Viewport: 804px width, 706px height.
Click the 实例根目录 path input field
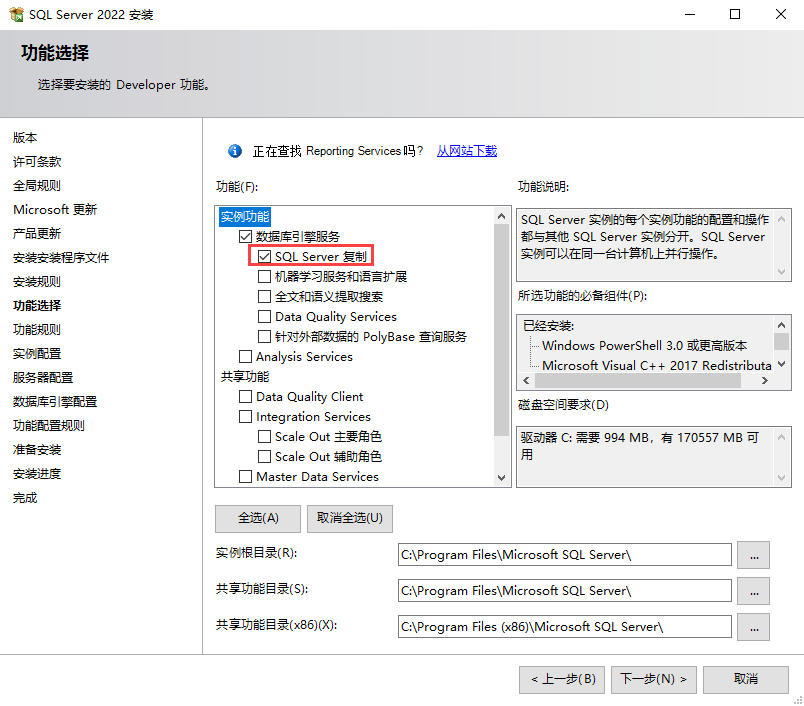564,555
